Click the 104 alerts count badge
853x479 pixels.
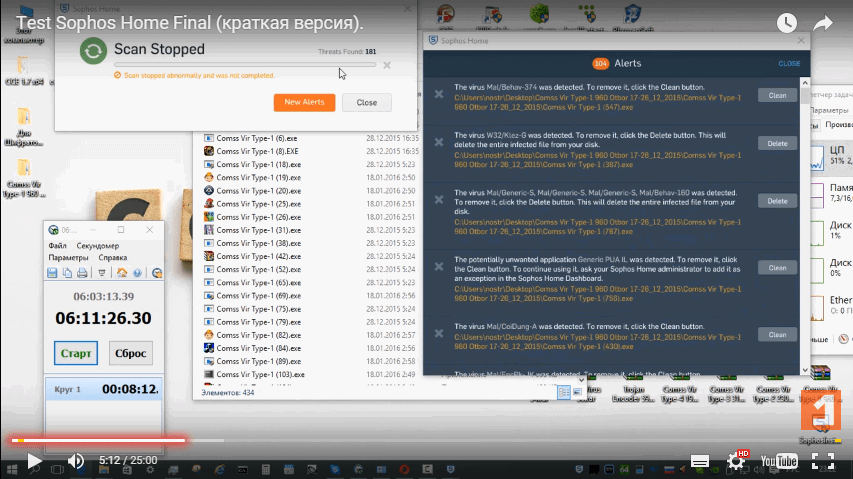coord(601,64)
